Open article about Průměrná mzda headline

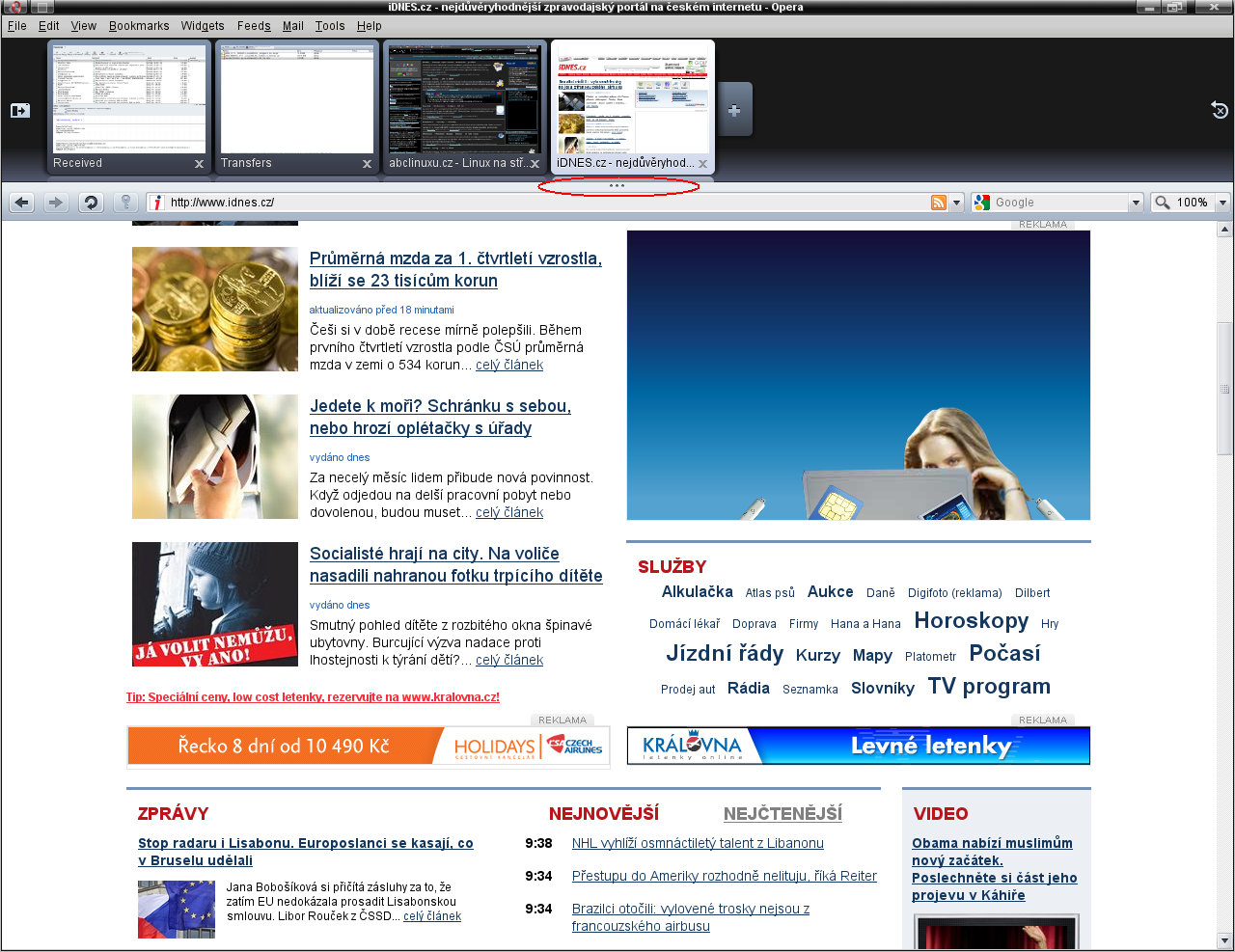pyautogui.click(x=455, y=270)
